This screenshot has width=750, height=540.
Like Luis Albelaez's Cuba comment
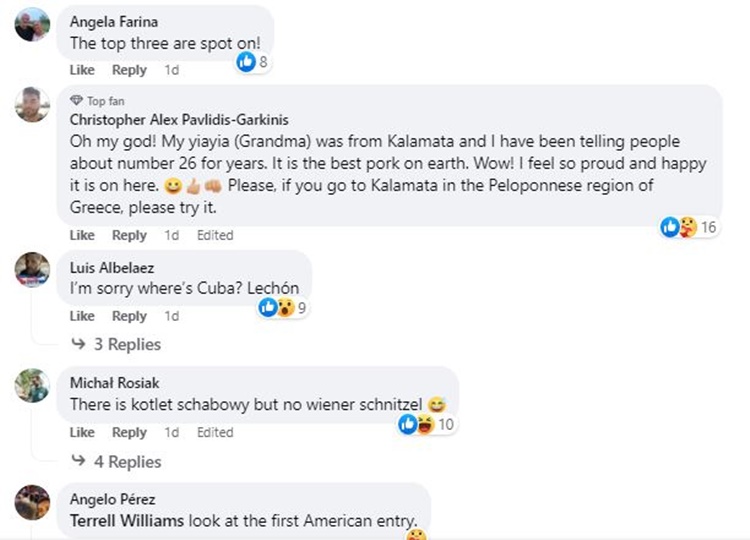[x=82, y=316]
